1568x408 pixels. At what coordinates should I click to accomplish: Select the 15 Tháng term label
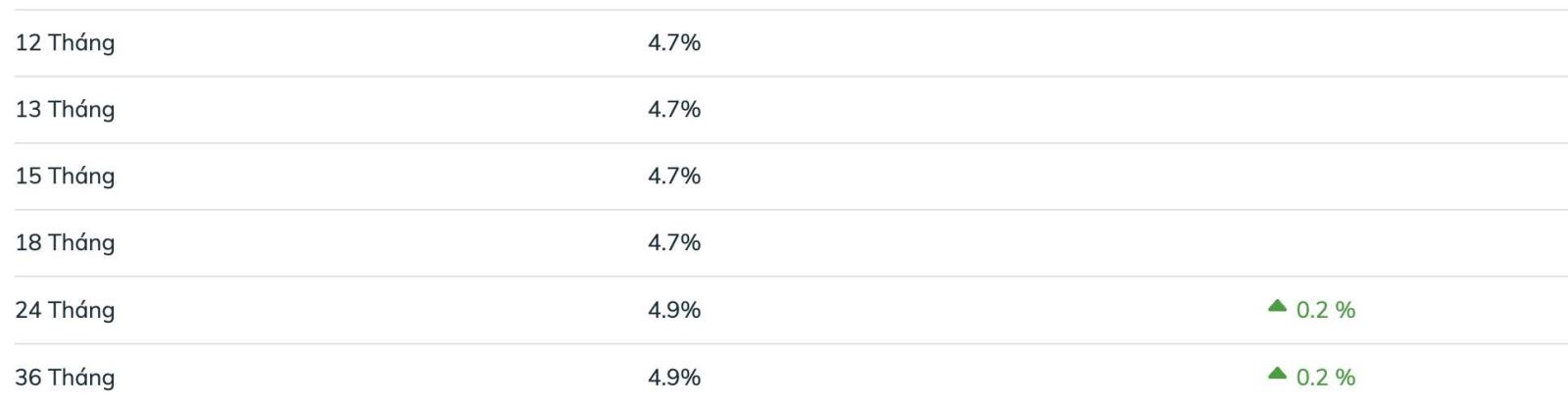pos(65,177)
